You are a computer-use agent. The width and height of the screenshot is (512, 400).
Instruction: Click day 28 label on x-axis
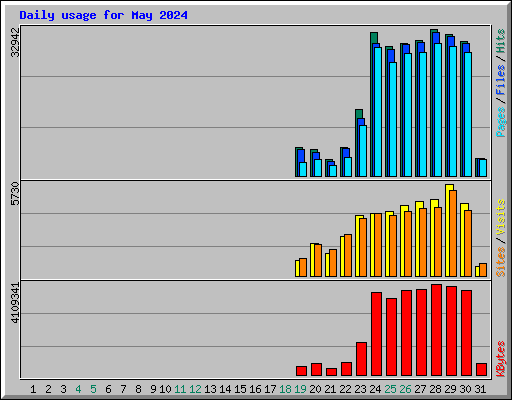click(435, 389)
